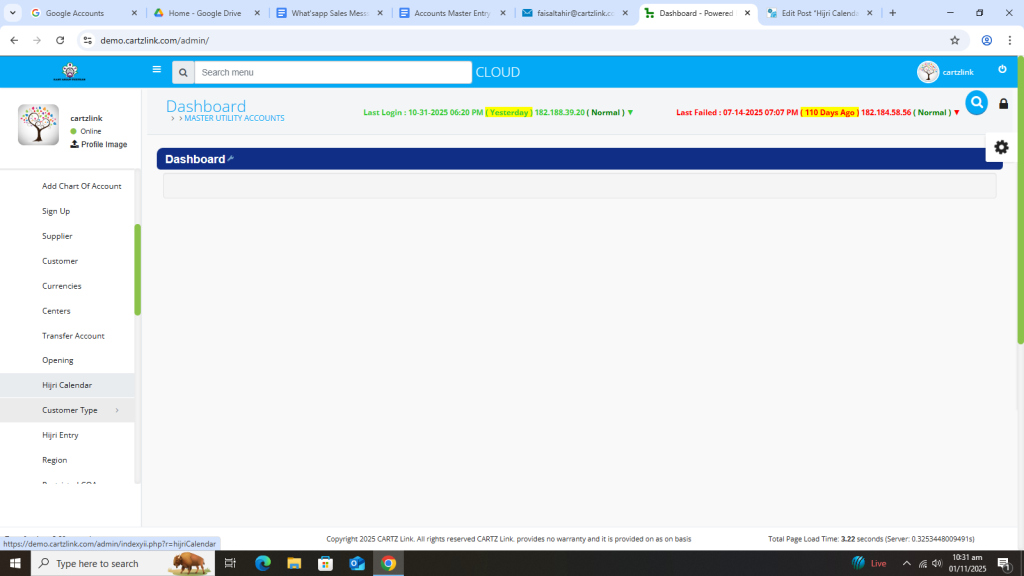Open Hijri Calendar in sidebar menu
This screenshot has height=576, width=1024.
(x=67, y=385)
